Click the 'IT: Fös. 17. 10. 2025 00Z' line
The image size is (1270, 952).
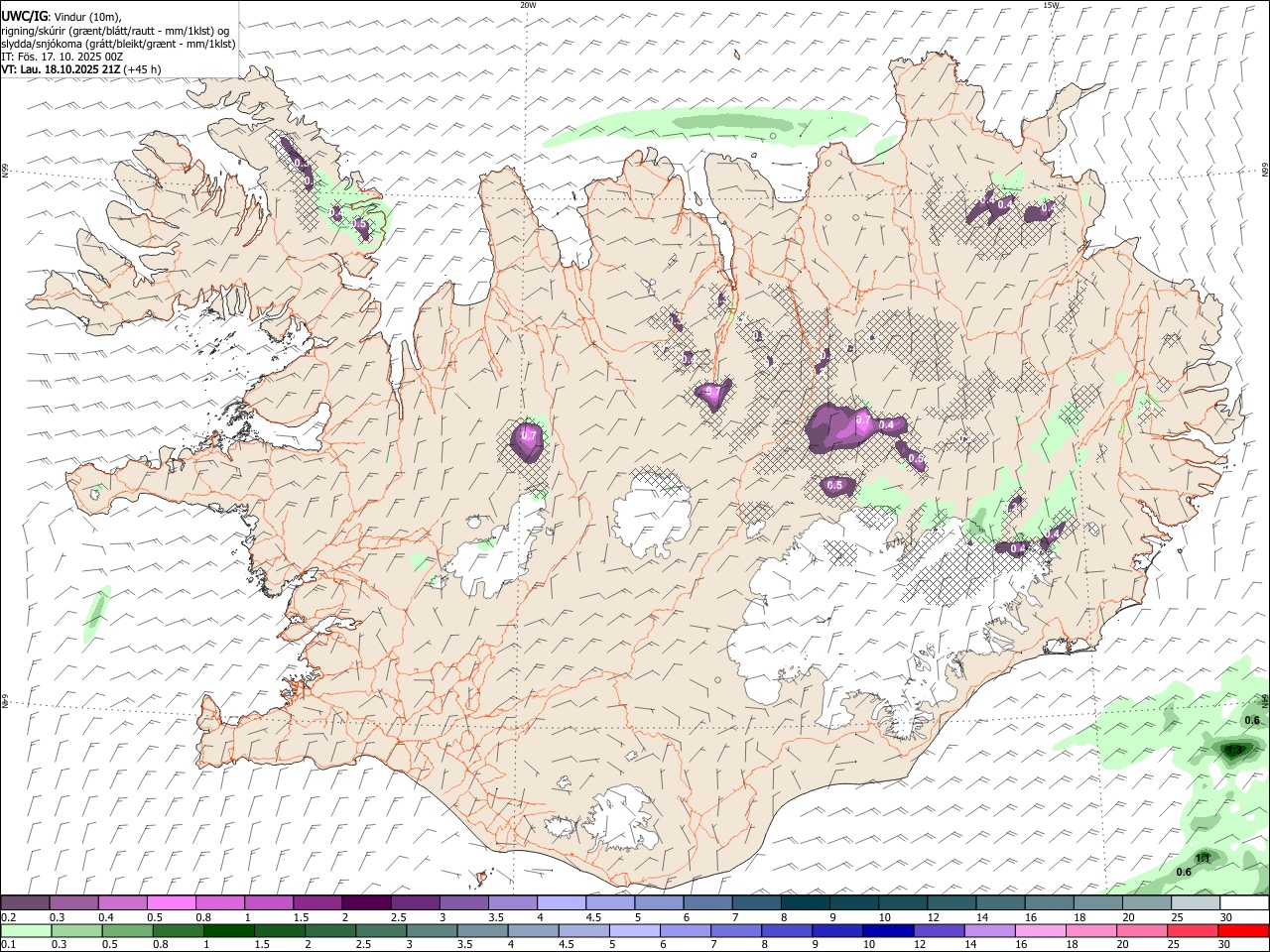(x=63, y=57)
